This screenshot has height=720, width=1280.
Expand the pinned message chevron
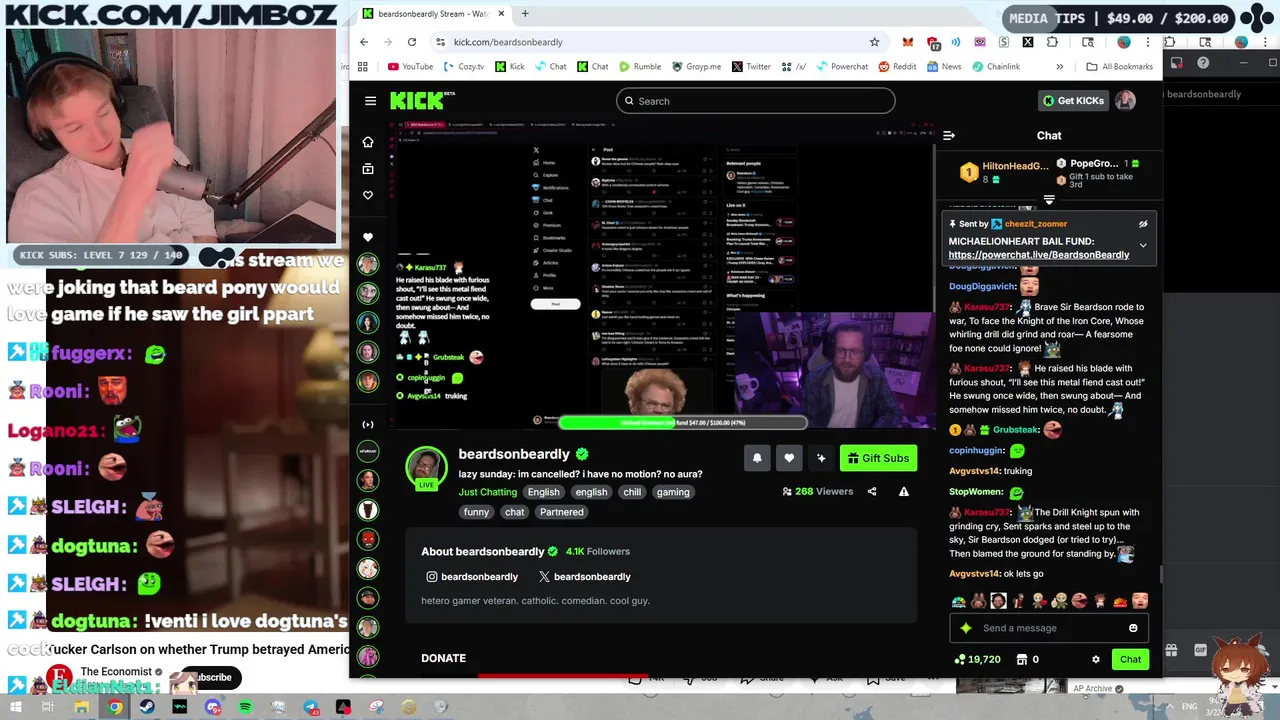(x=1143, y=245)
